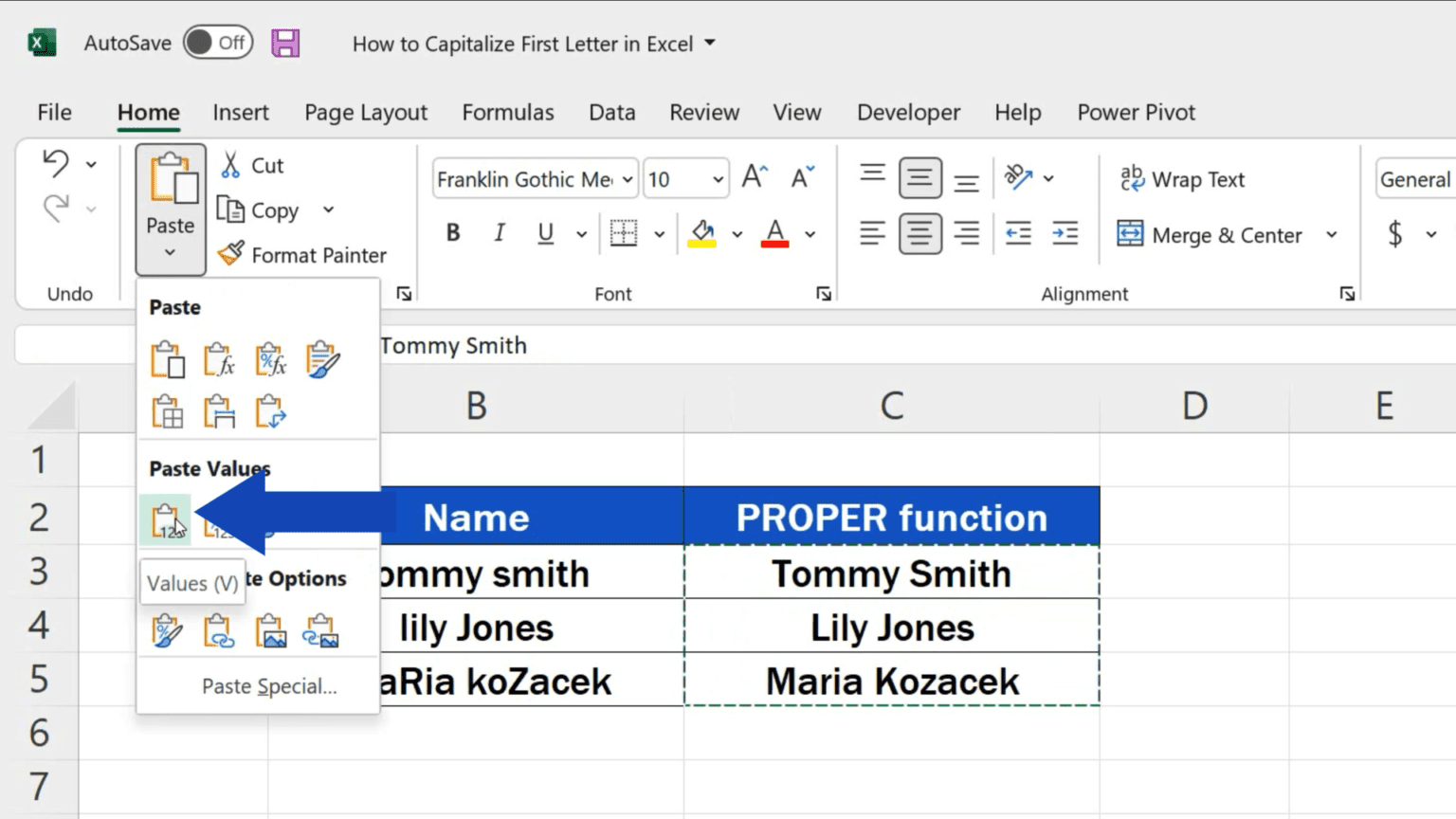
Task: Select the Transpose paste icon
Action: tap(270, 412)
